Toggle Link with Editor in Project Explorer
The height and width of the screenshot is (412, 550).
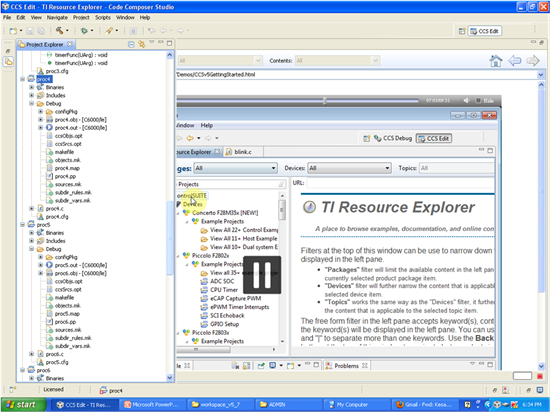coord(141,44)
